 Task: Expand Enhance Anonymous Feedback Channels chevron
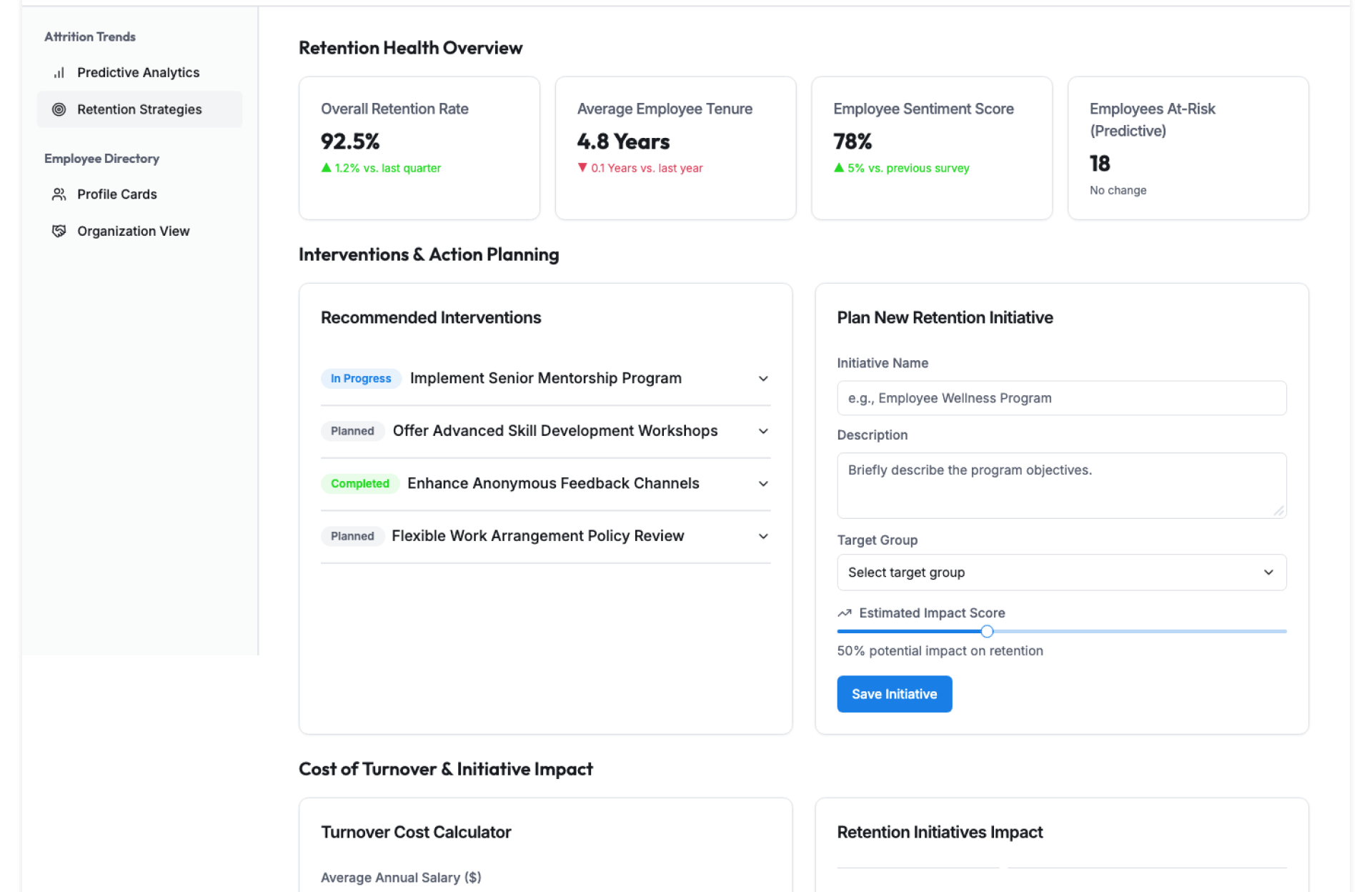(x=763, y=484)
